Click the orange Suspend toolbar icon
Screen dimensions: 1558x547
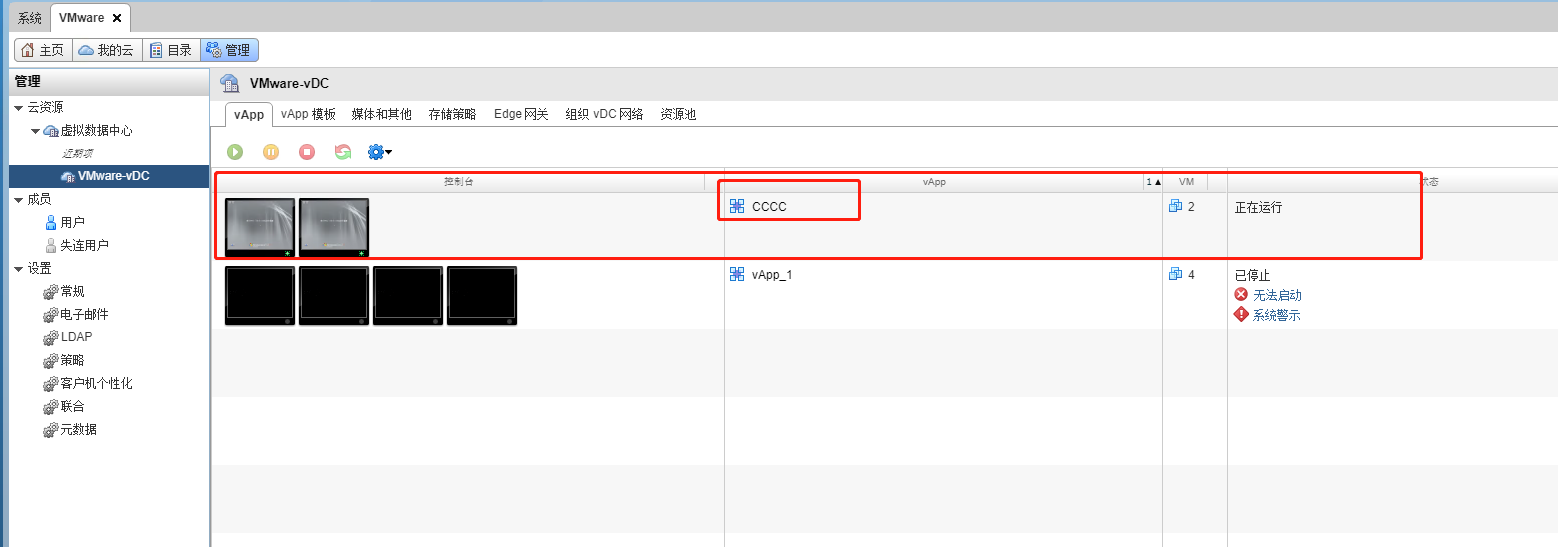tap(271, 152)
